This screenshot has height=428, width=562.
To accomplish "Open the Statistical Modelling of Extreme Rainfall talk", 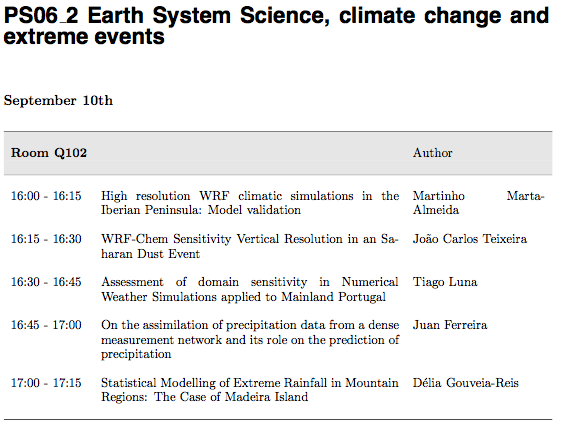I will click(x=250, y=390).
